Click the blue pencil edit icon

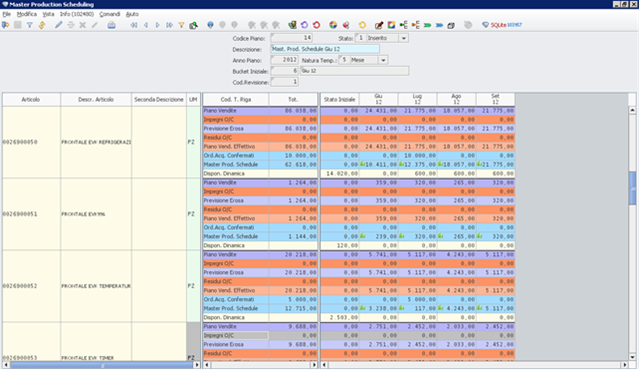[58, 25]
